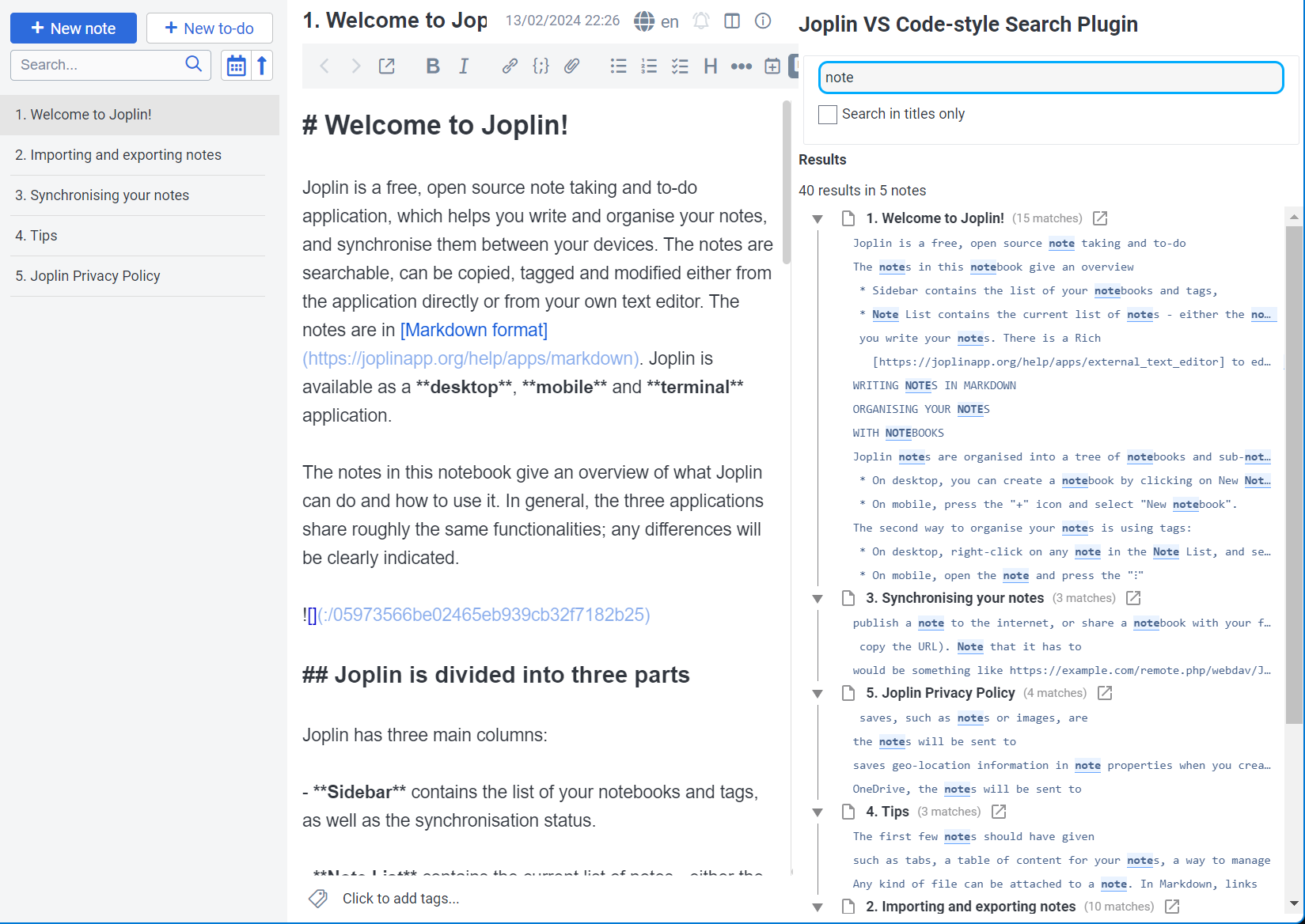The image size is (1305, 924).
Task: Open the sort-by-date calendar icon
Action: pyautogui.click(x=236, y=66)
